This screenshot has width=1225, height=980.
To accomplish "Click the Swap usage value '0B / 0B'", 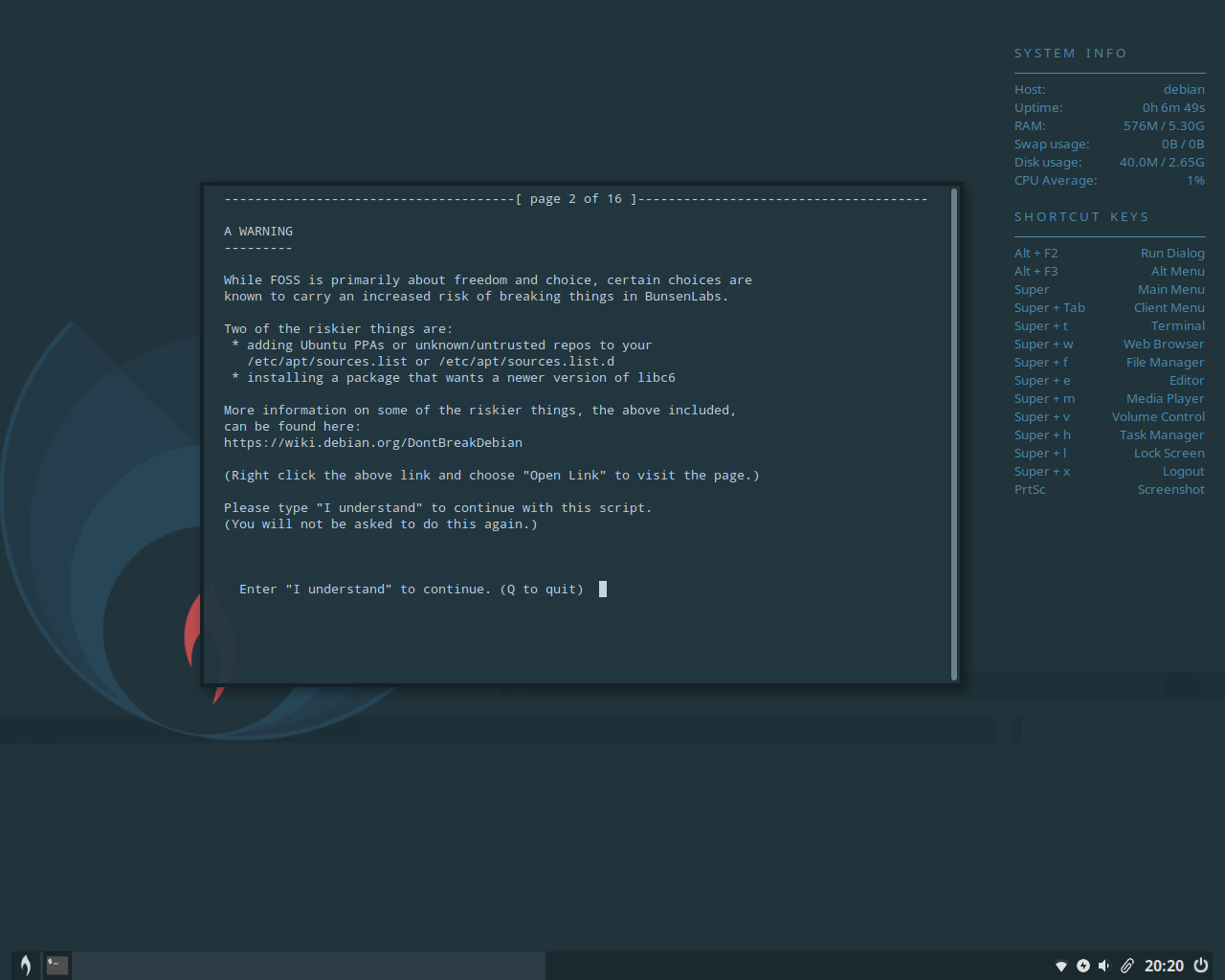I will [1183, 144].
